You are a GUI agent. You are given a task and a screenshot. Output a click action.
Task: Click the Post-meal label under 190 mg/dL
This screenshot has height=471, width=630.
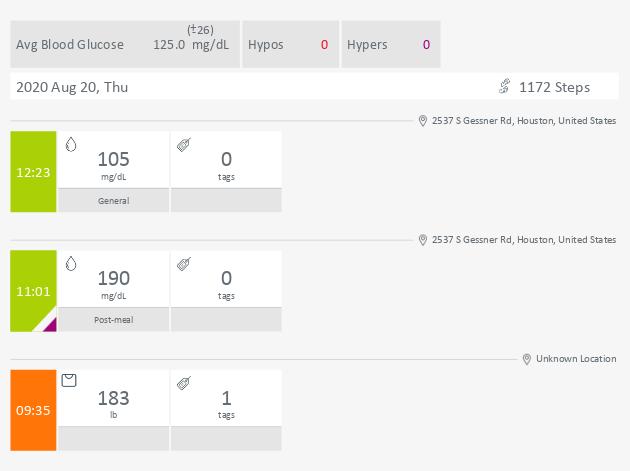pos(114,320)
